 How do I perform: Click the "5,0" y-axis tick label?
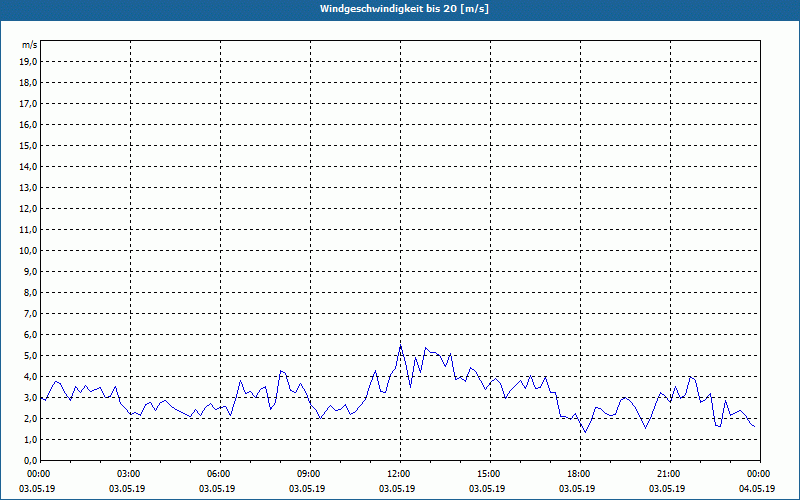31,356
